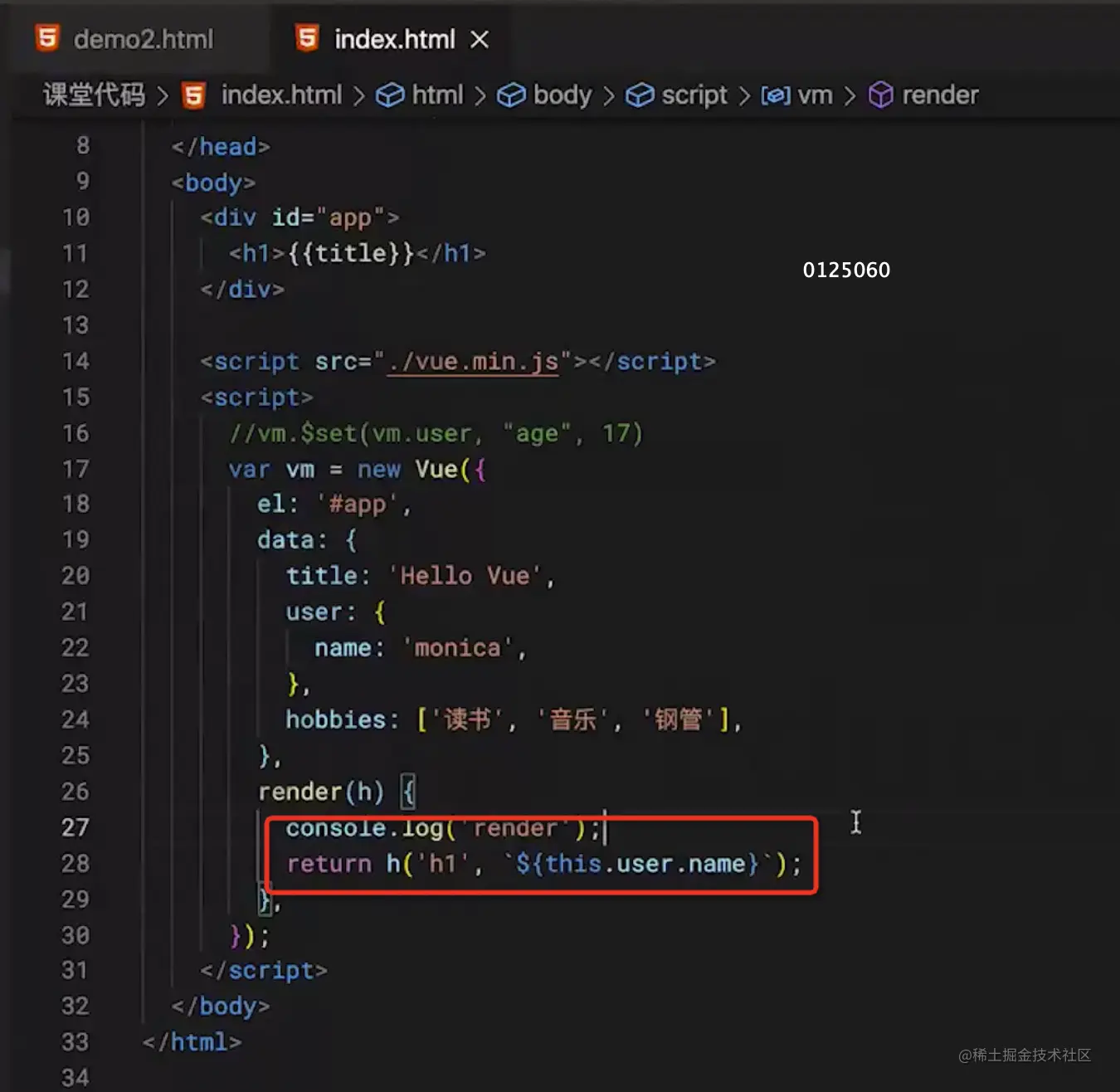Click the //vm.$set comment line

click(436, 433)
